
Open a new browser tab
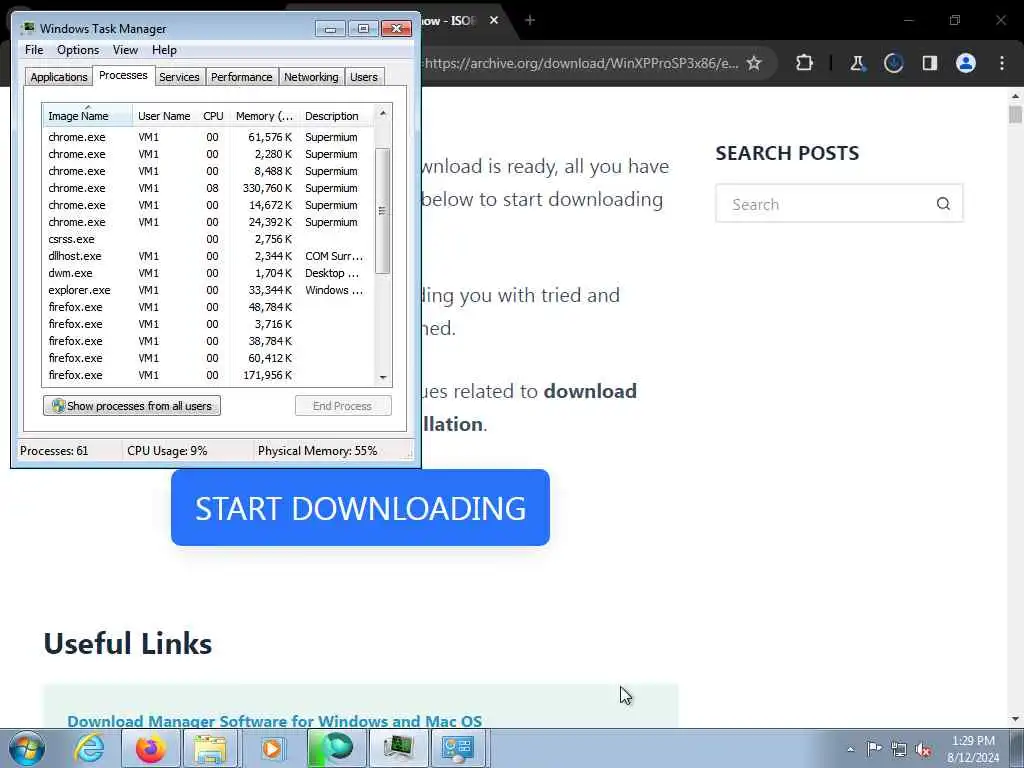click(530, 20)
